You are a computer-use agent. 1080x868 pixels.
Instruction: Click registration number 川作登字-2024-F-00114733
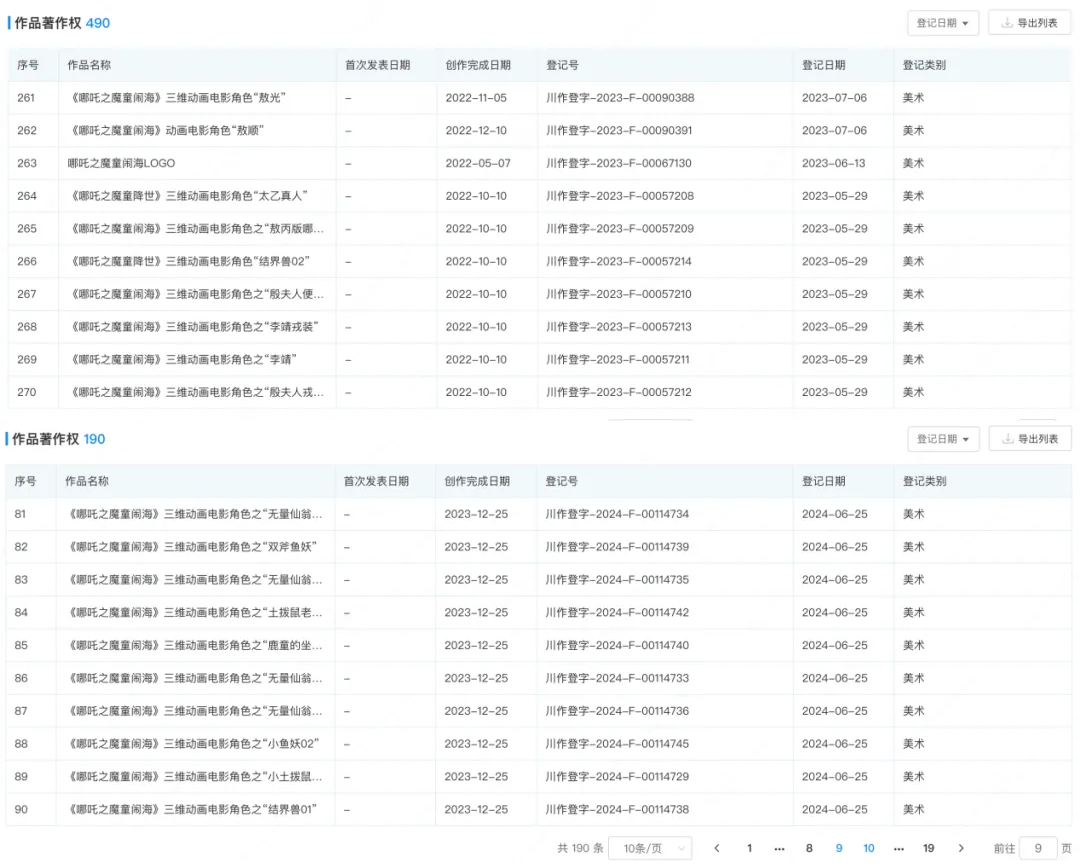(617, 678)
